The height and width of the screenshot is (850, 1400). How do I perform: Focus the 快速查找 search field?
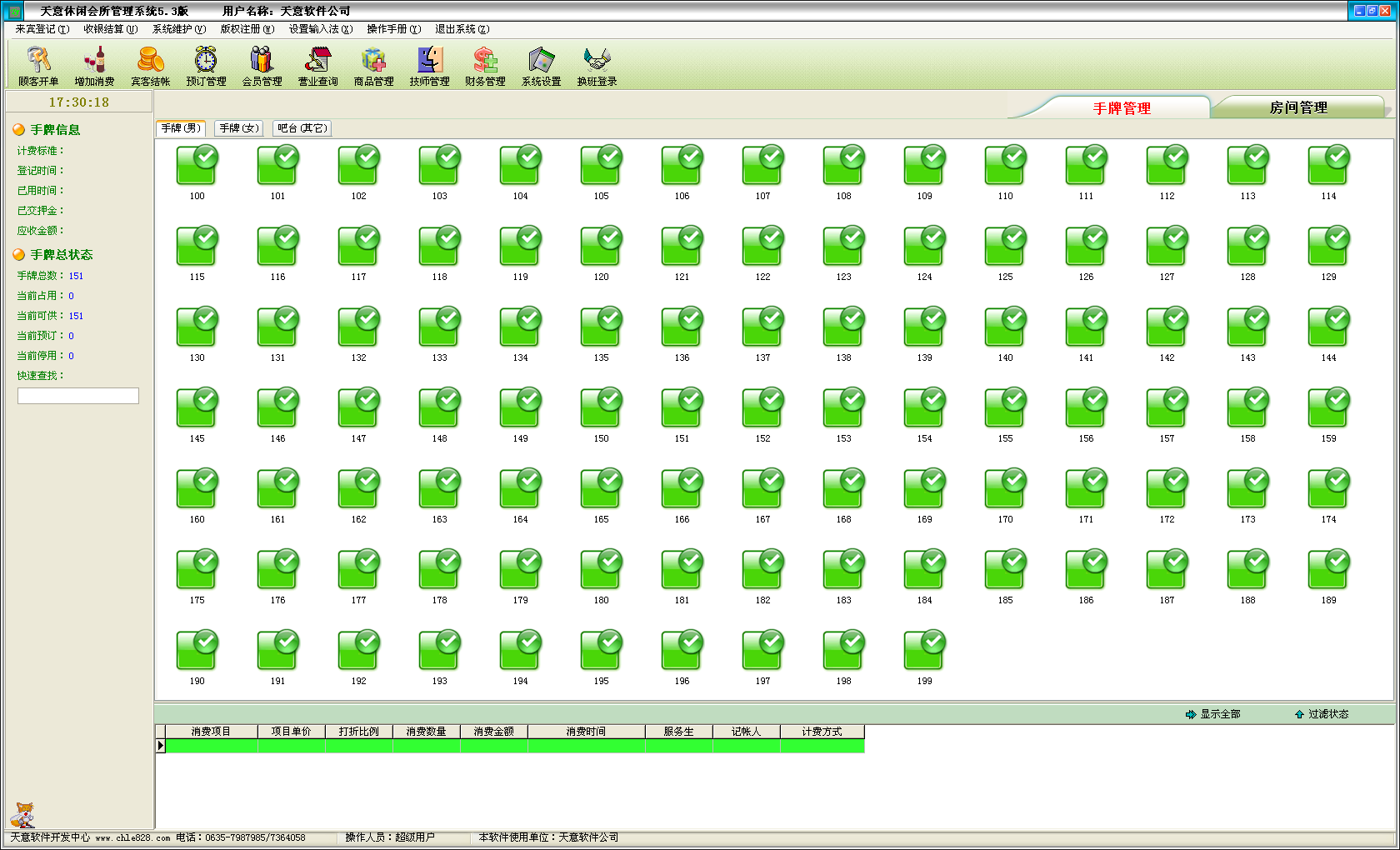click(x=78, y=396)
